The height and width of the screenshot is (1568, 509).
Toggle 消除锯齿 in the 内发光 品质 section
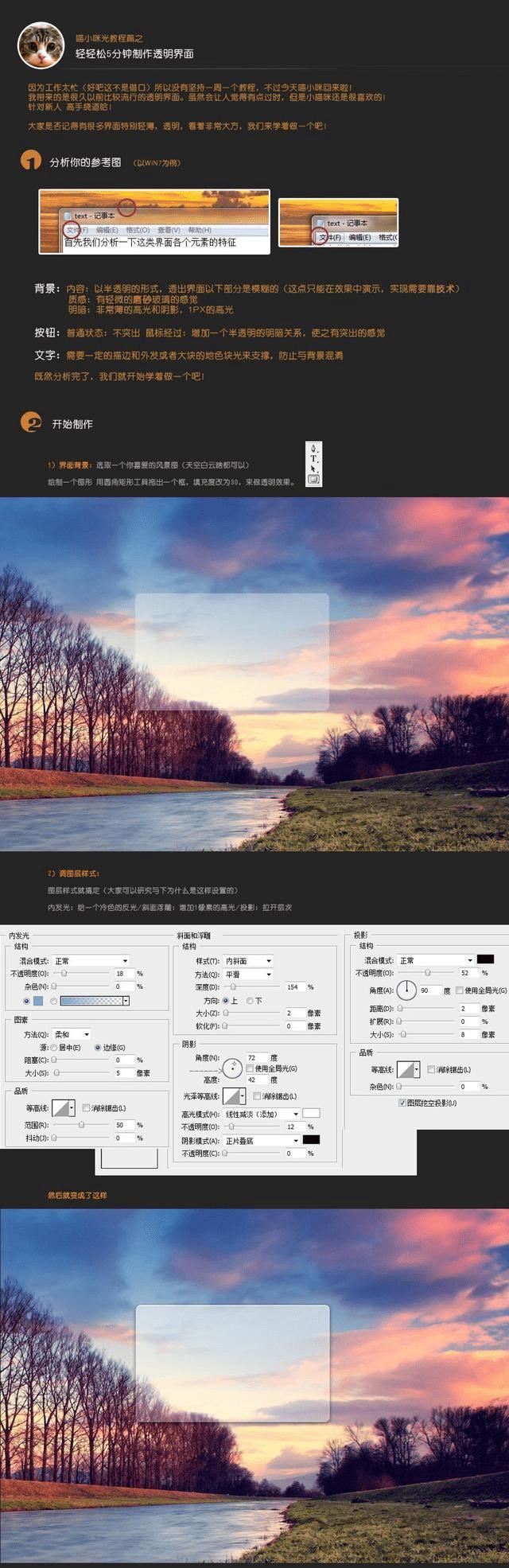tap(85, 1107)
